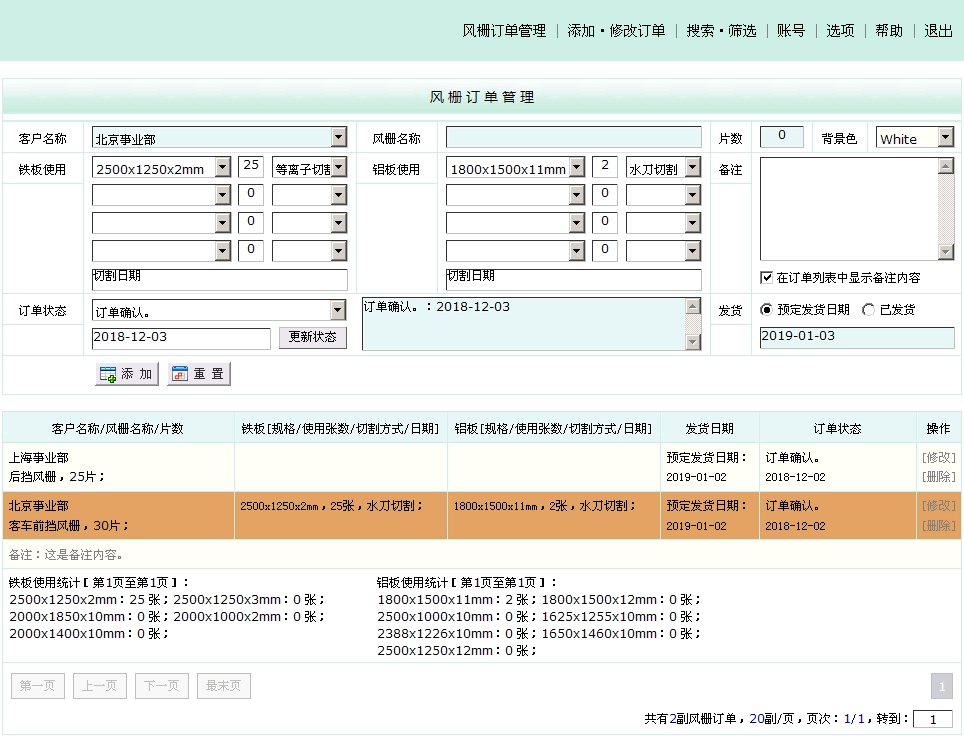The height and width of the screenshot is (737, 964).
Task: Click the 转到 page number field
Action: coord(933,719)
